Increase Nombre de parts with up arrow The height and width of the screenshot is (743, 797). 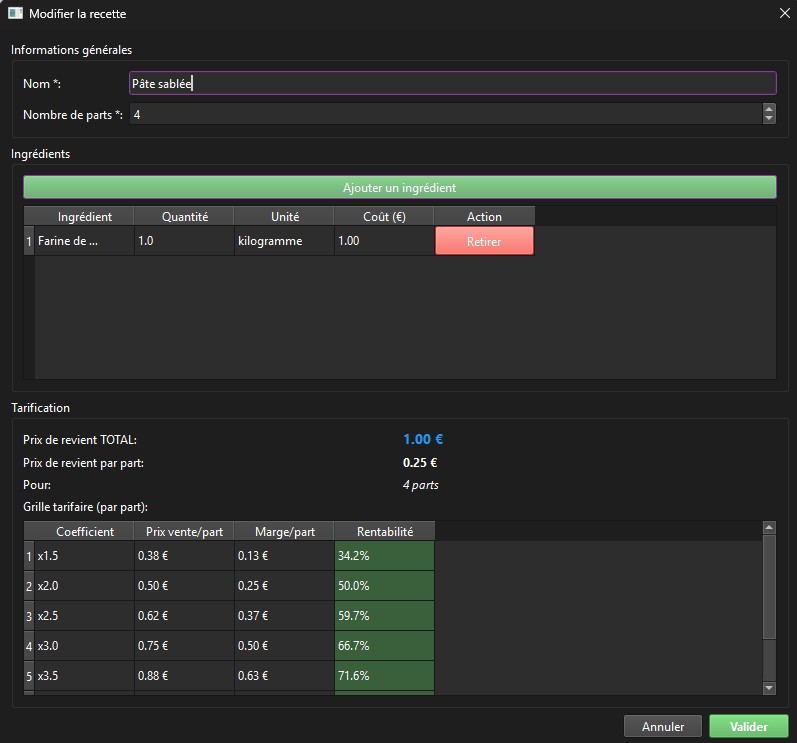point(768,110)
